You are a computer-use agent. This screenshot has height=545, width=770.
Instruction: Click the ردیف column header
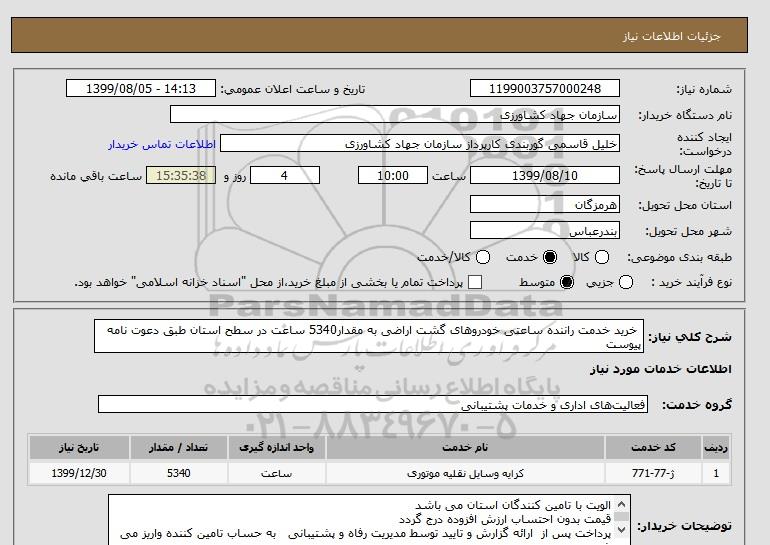point(715,447)
